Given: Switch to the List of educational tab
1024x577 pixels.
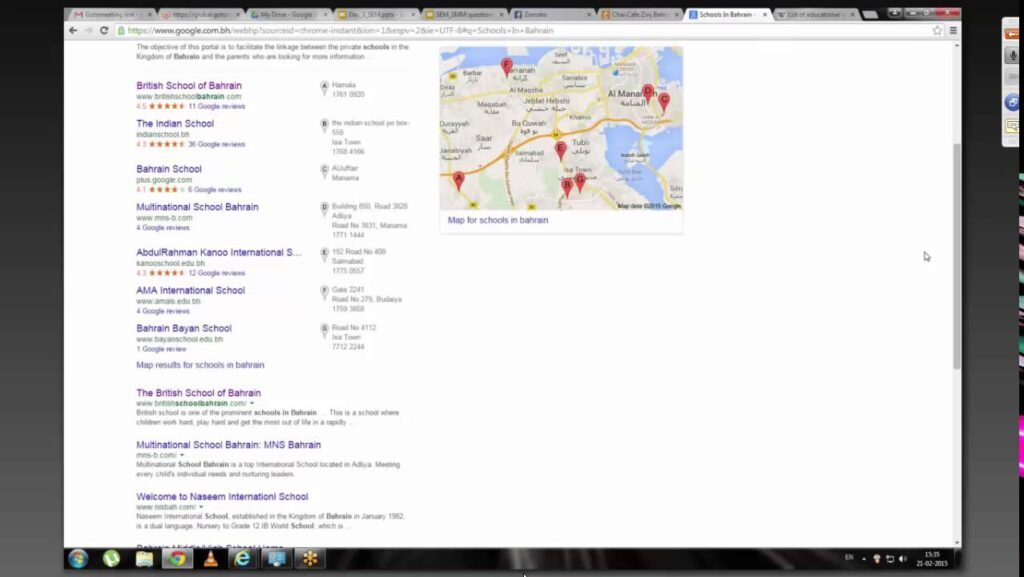Looking at the screenshot, I should (x=814, y=14).
